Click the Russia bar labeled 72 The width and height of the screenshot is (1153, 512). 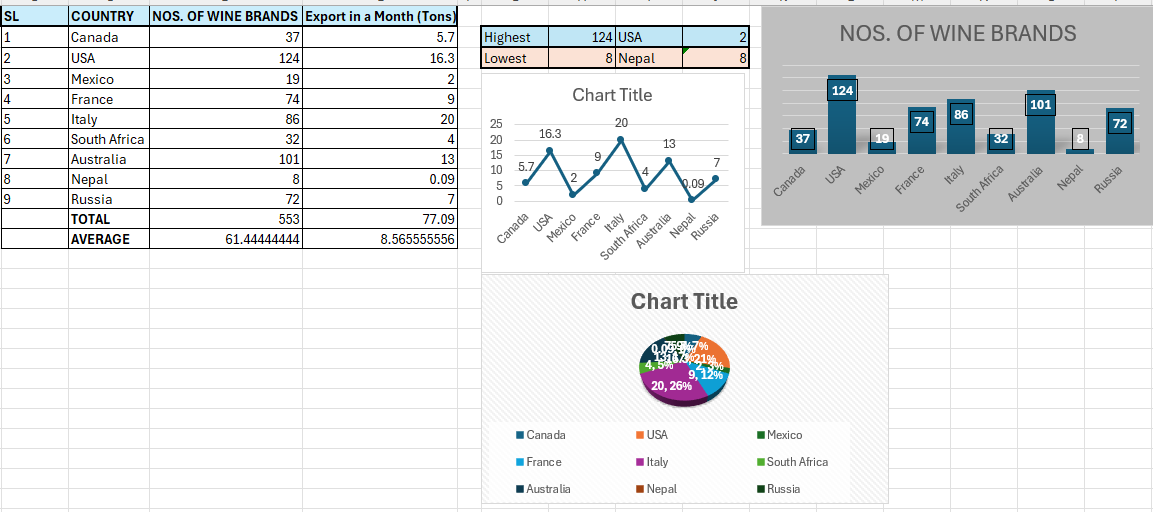click(1120, 131)
